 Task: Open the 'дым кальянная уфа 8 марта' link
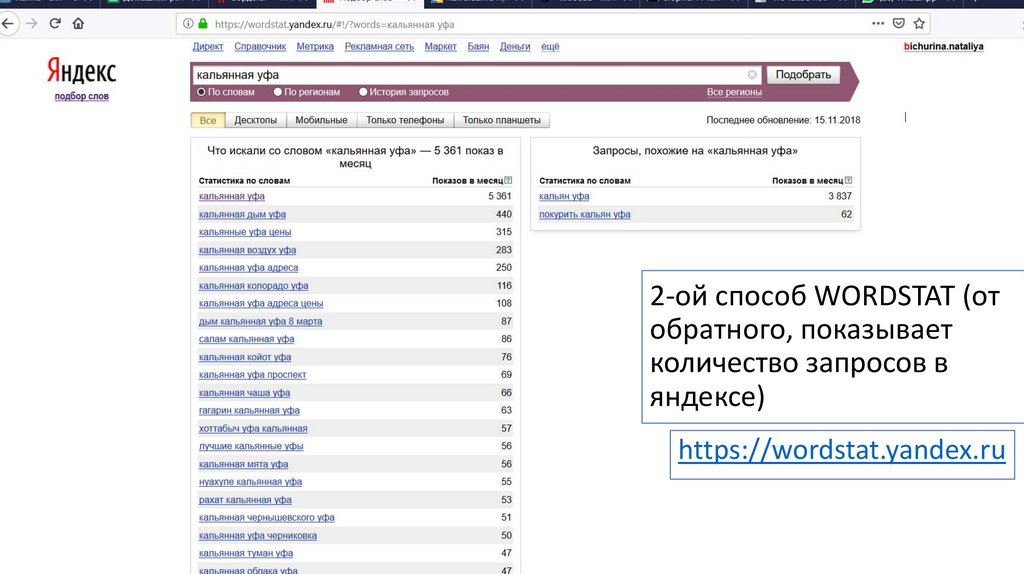pyautogui.click(x=261, y=321)
